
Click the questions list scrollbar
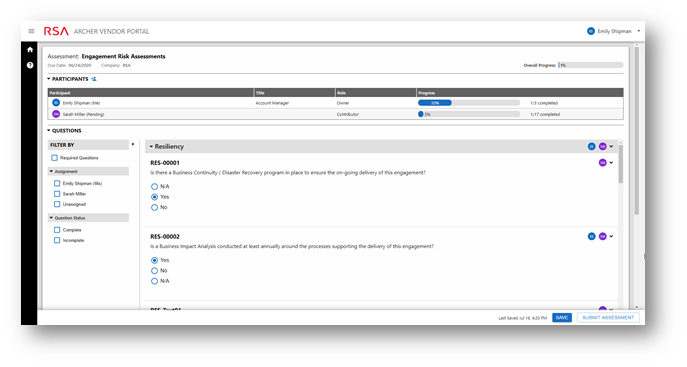click(x=620, y=164)
